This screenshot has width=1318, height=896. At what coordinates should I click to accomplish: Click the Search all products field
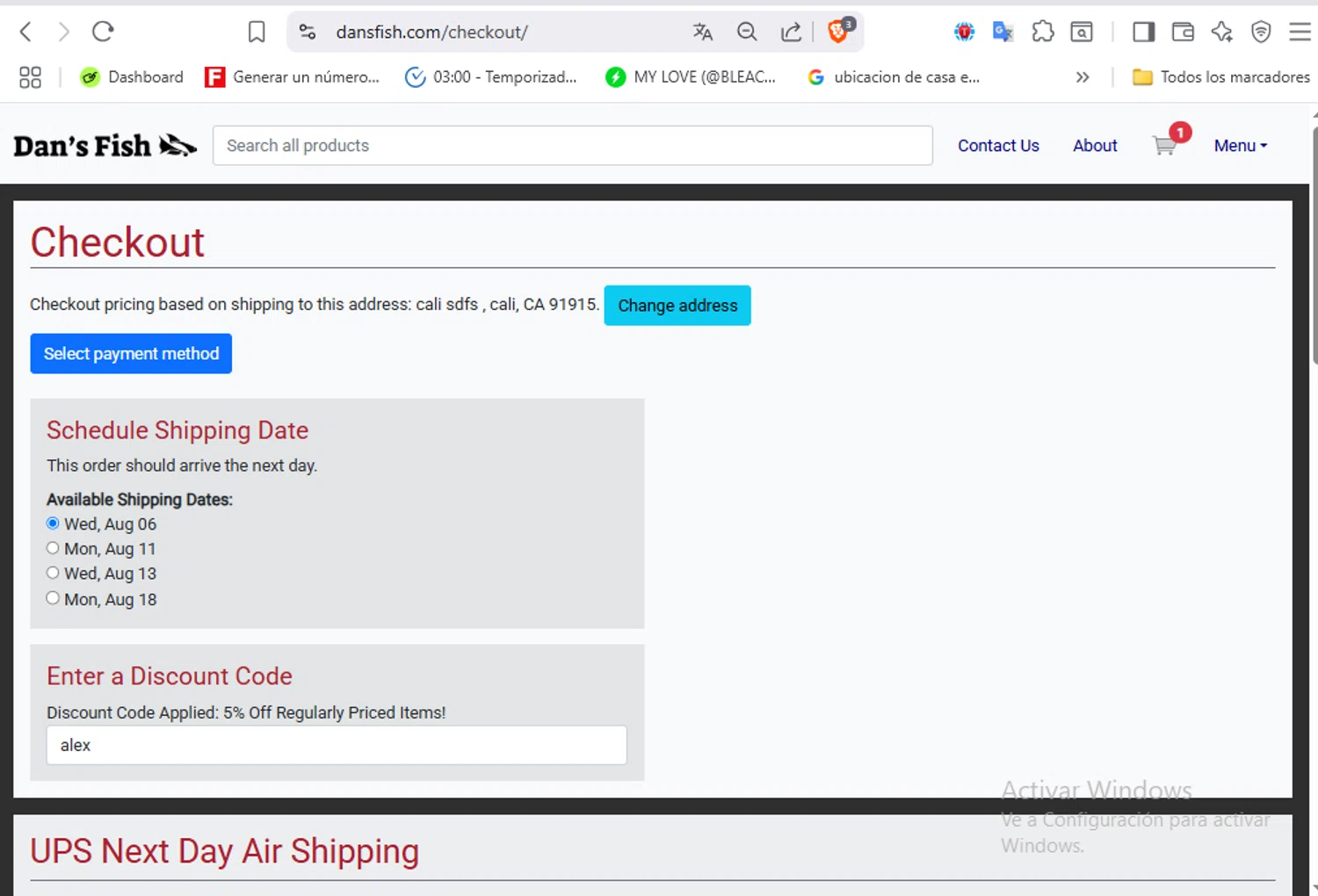[x=573, y=146]
